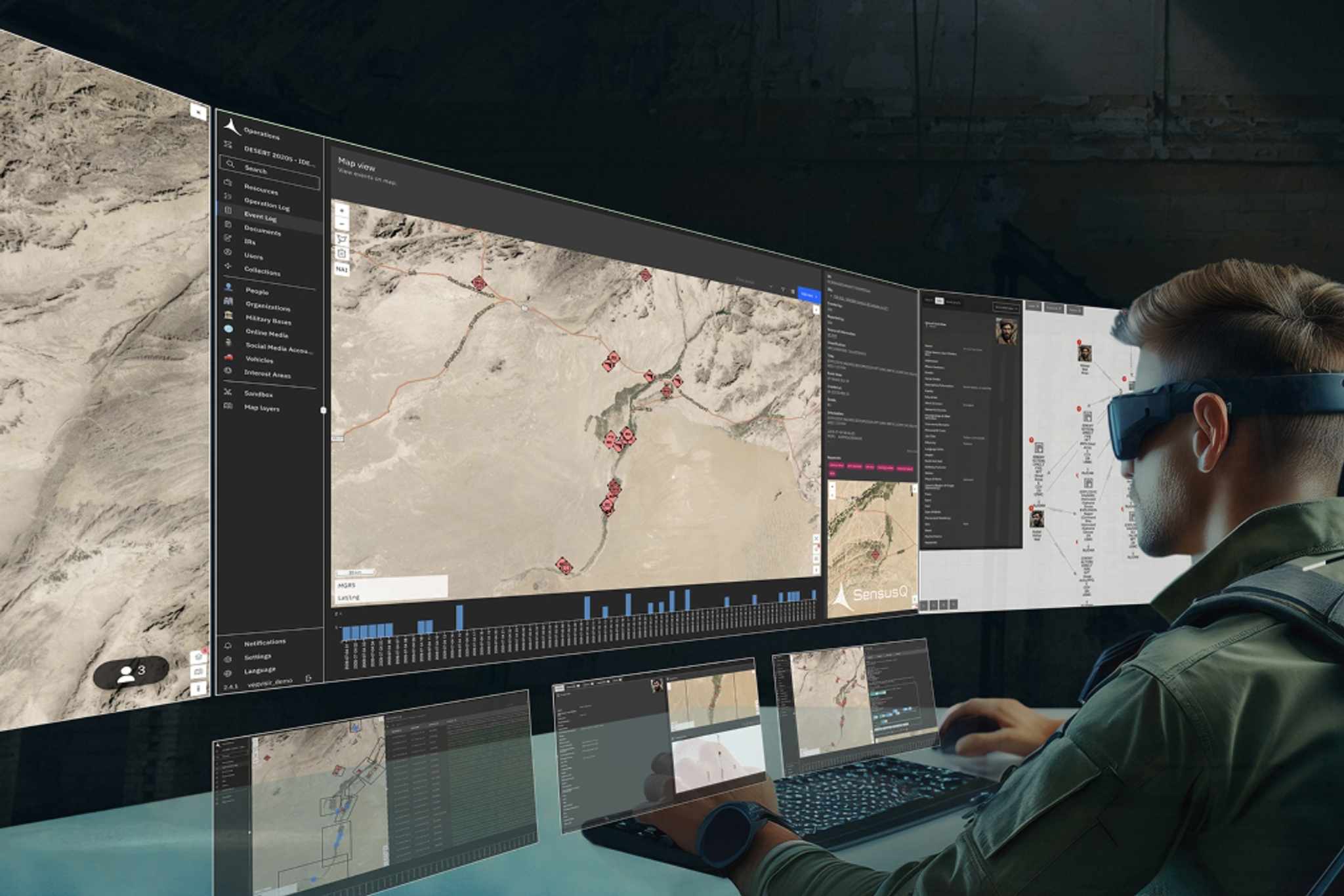The image size is (1344, 896).
Task: Open the Organizations entity list
Action: [267, 306]
